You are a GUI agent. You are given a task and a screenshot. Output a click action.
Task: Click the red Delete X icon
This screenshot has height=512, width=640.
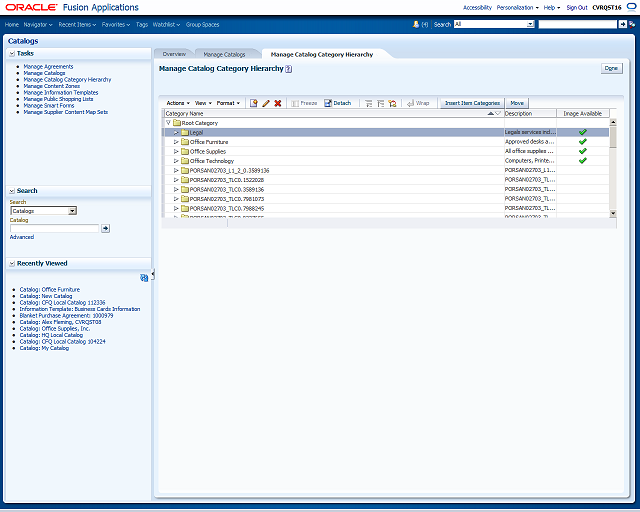278,103
